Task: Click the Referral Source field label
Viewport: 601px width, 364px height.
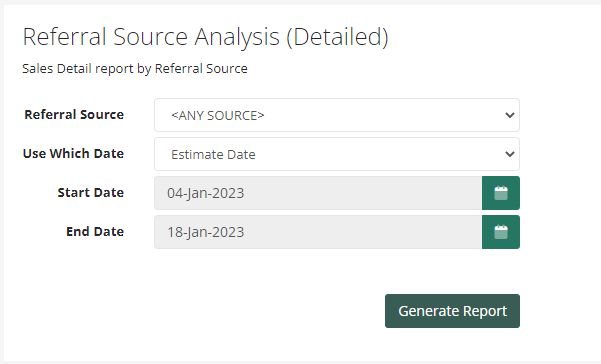Action: [x=74, y=115]
